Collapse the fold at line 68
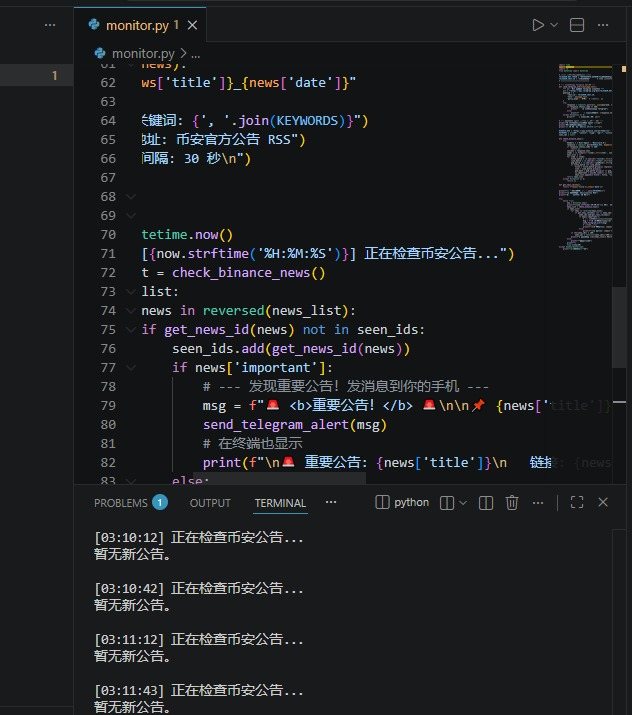This screenshot has height=715, width=632. [x=131, y=197]
